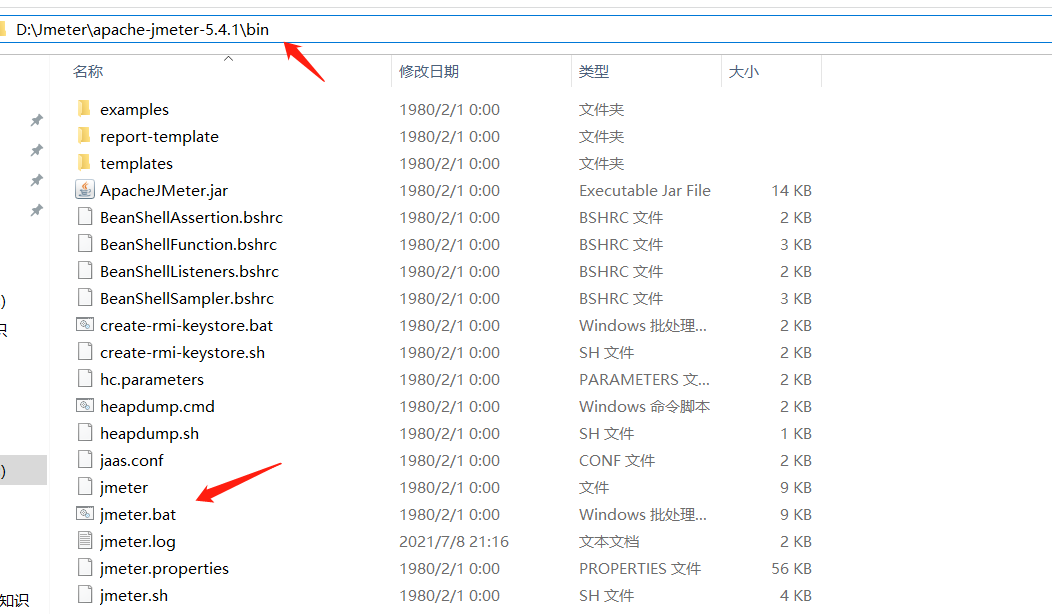Sort by the 类型 column header
The height and width of the screenshot is (614, 1052).
(594, 72)
